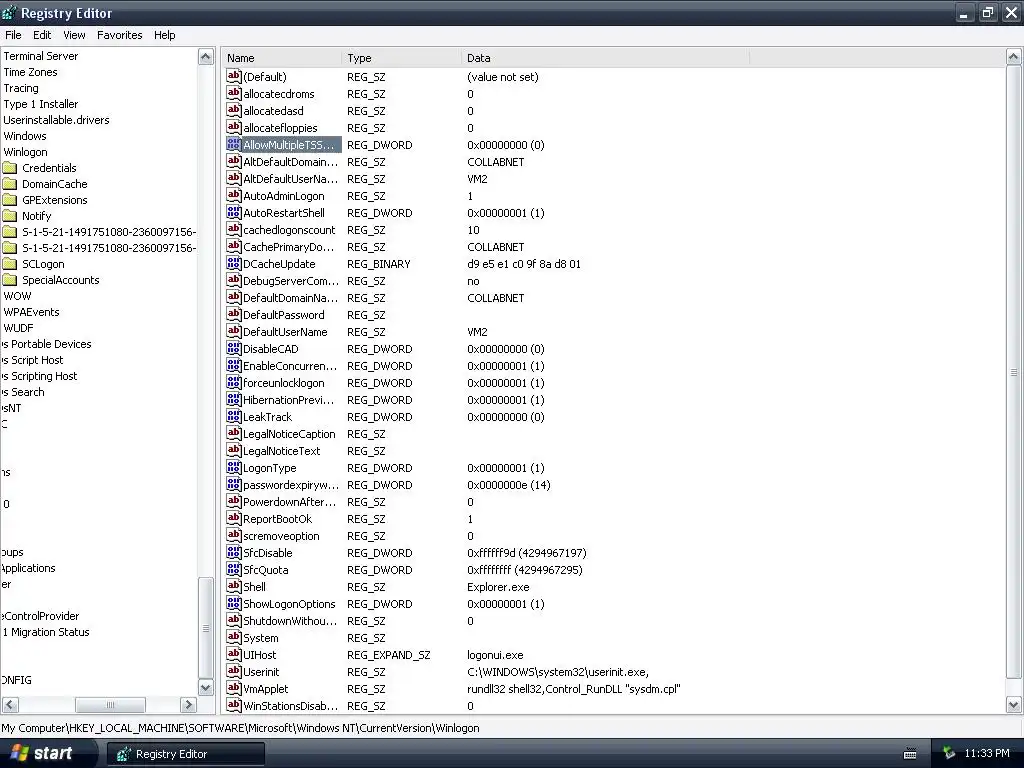Sort values by the Name column header
1024x768 pixels.
click(x=281, y=58)
